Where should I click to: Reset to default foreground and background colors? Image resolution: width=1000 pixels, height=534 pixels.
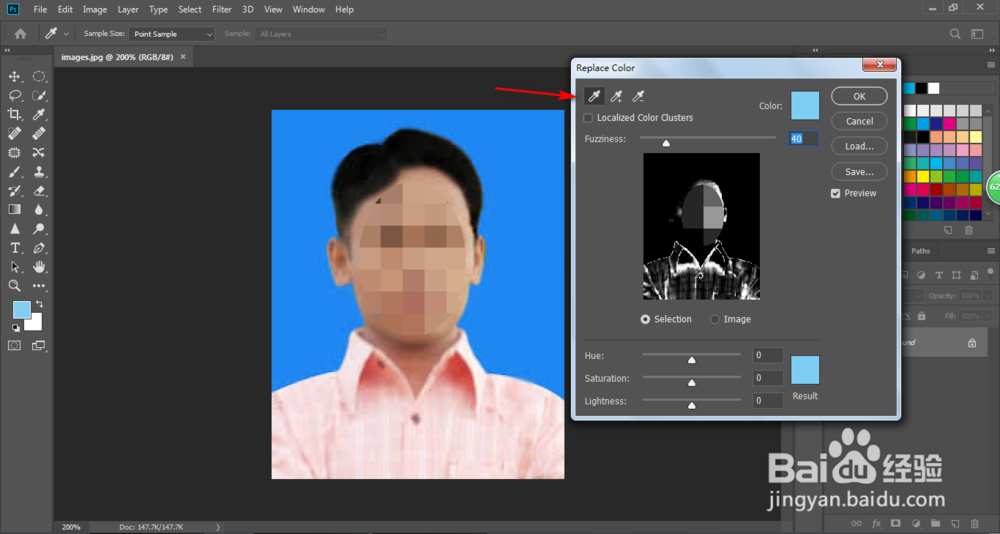click(15, 328)
